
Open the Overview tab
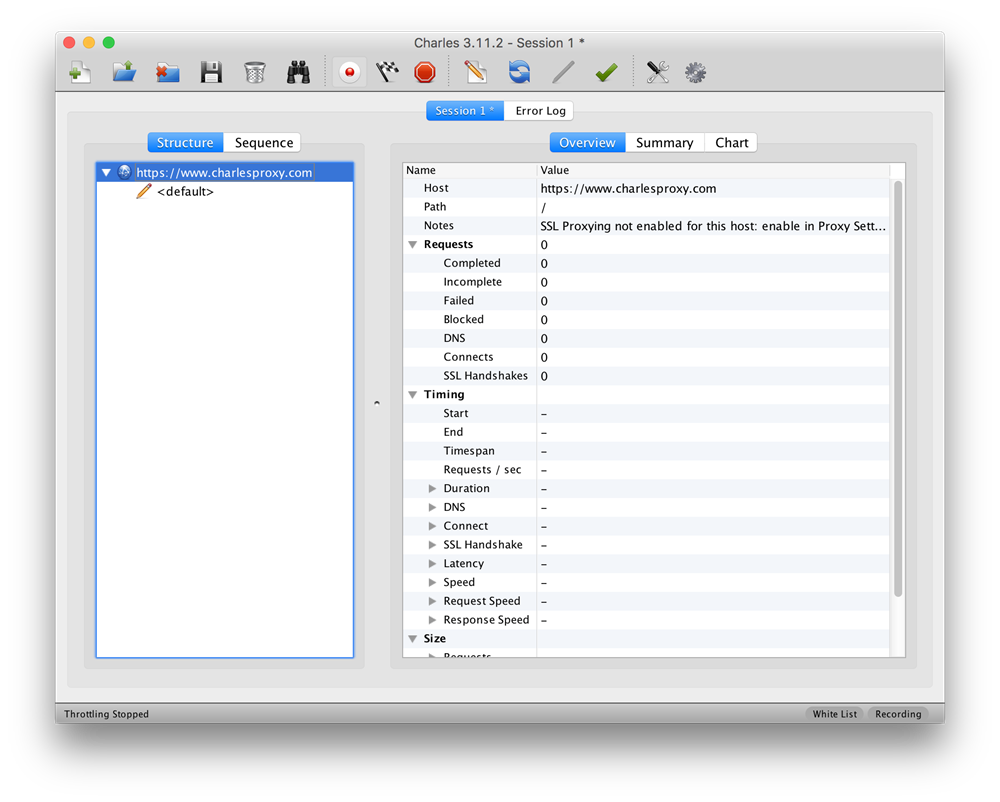click(x=587, y=142)
